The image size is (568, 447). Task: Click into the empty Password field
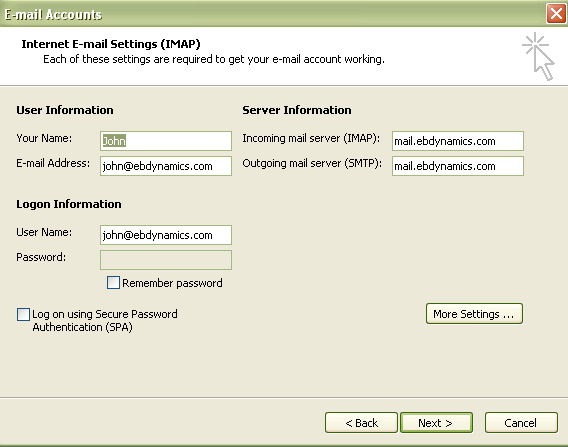pyautogui.click(x=166, y=260)
